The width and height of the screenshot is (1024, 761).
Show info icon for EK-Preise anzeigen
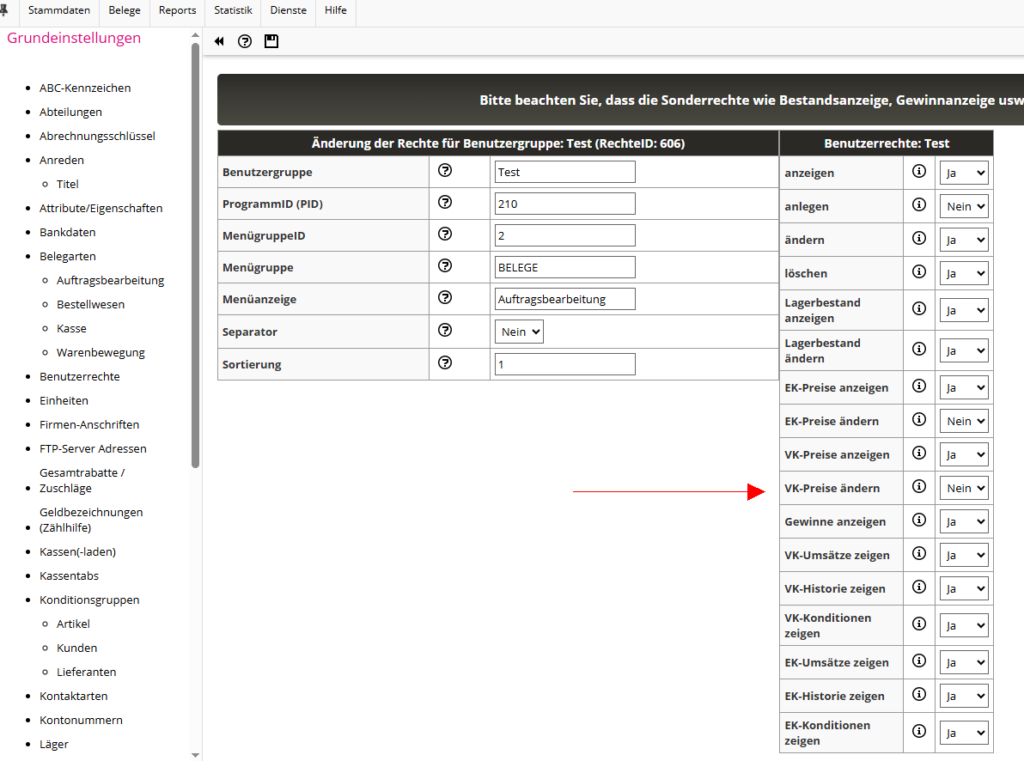[x=919, y=386]
